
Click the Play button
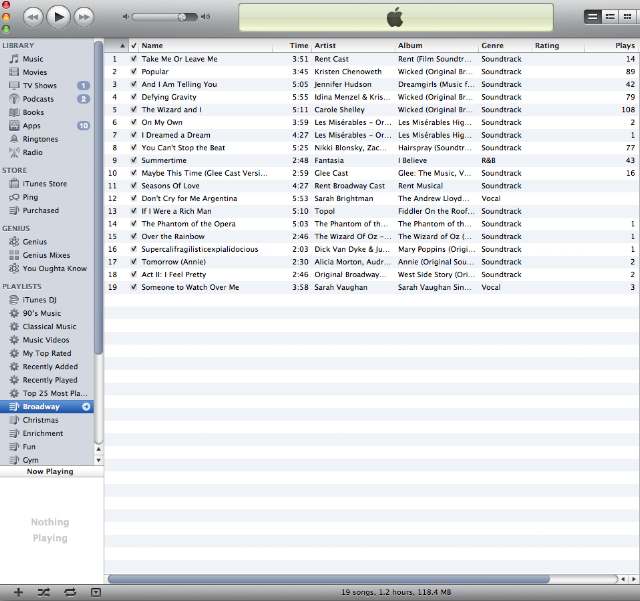(59, 17)
